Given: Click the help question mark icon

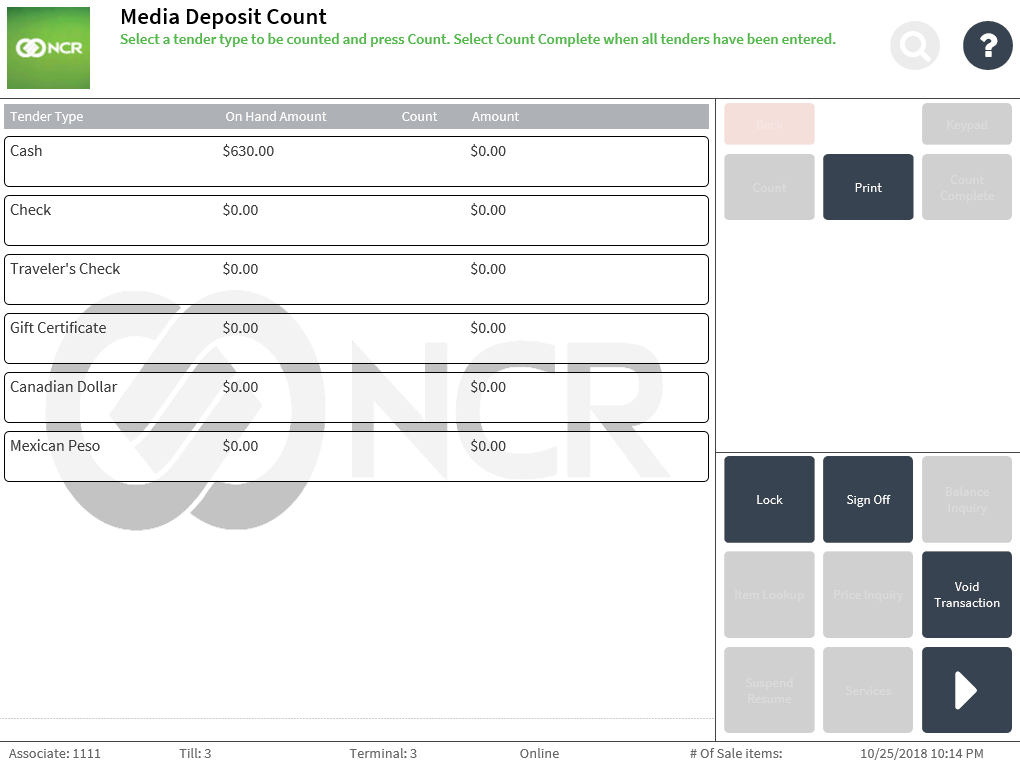Looking at the screenshot, I should [987, 45].
